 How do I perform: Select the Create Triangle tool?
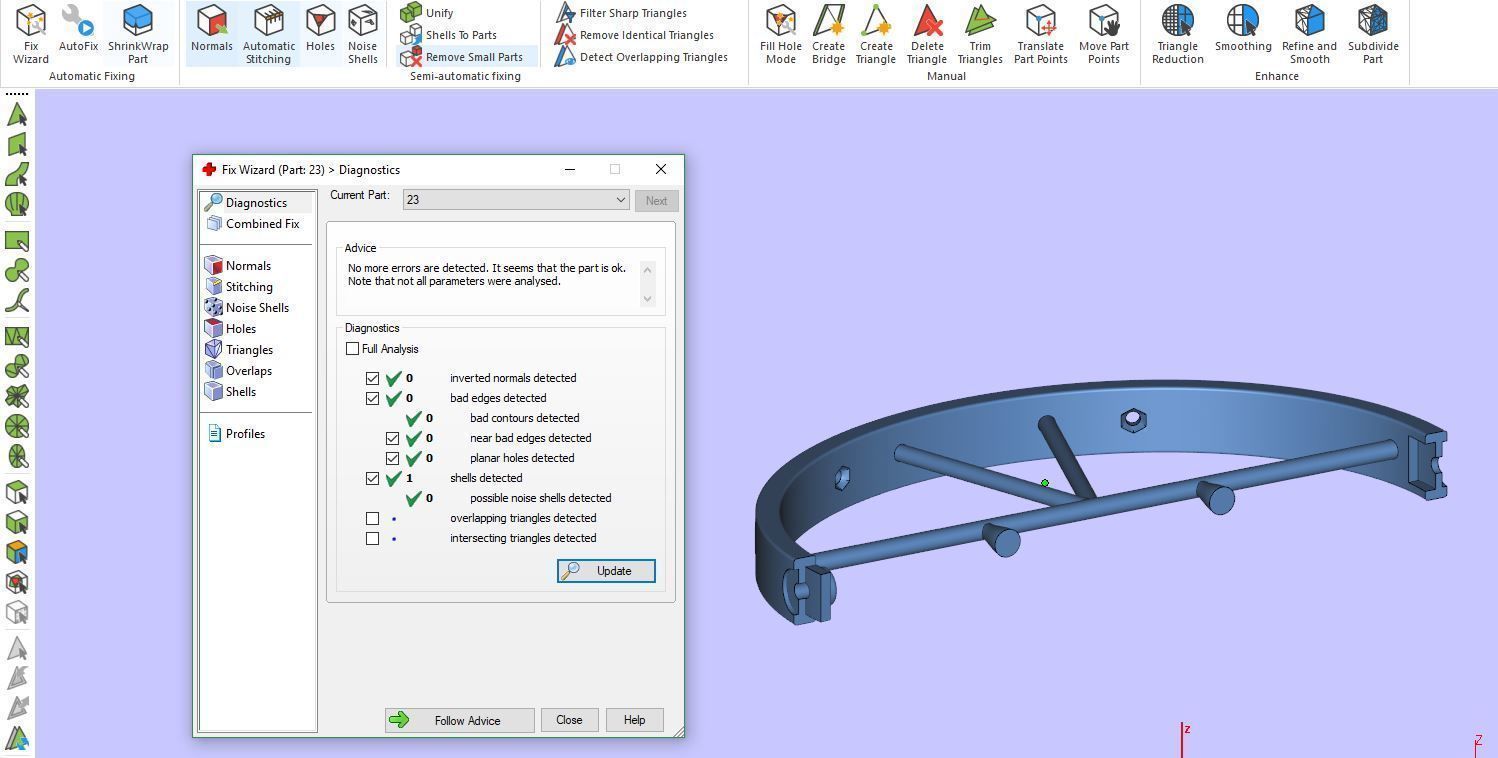click(875, 34)
